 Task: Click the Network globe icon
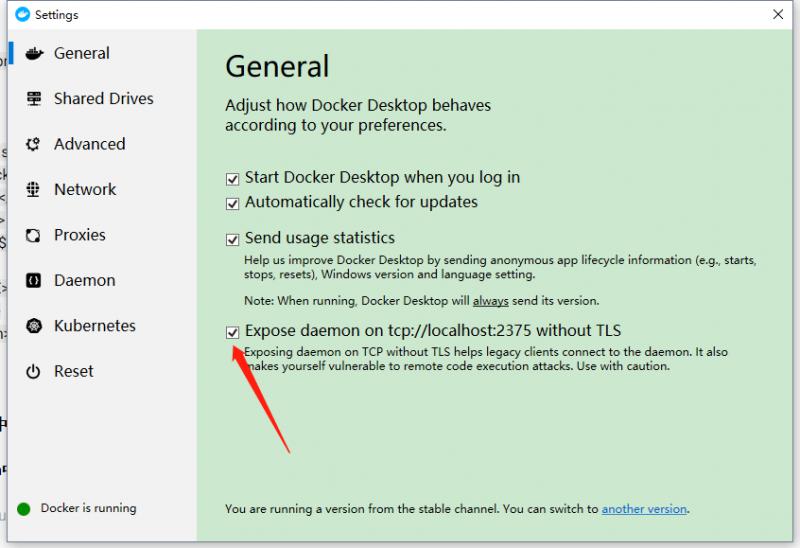pos(33,190)
